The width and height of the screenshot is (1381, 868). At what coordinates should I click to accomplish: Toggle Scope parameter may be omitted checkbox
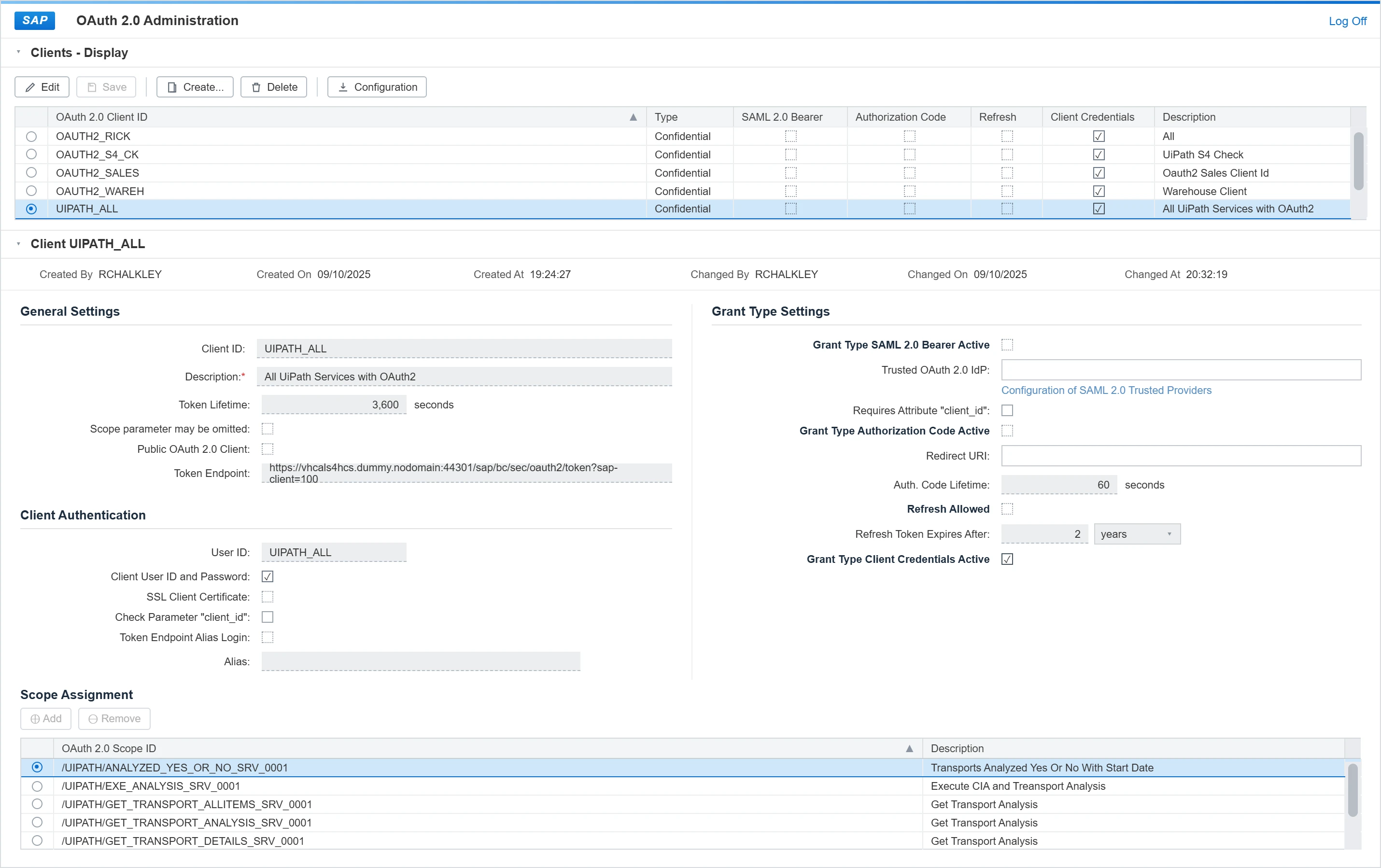(267, 429)
